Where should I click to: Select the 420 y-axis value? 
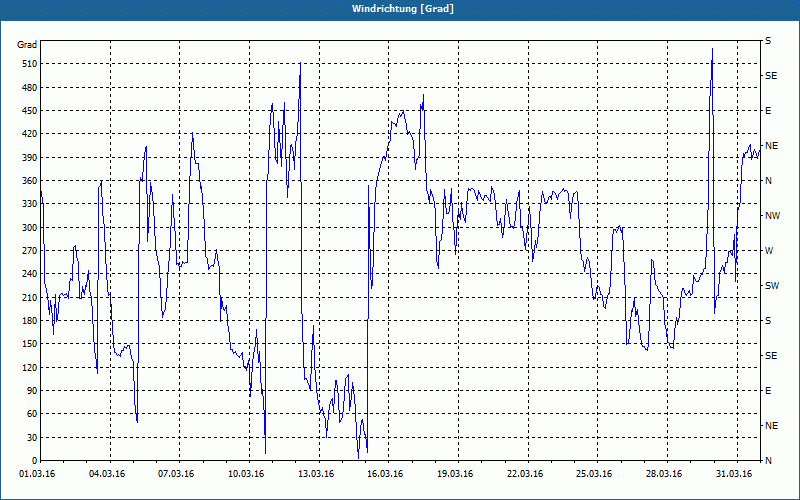[x=30, y=134]
